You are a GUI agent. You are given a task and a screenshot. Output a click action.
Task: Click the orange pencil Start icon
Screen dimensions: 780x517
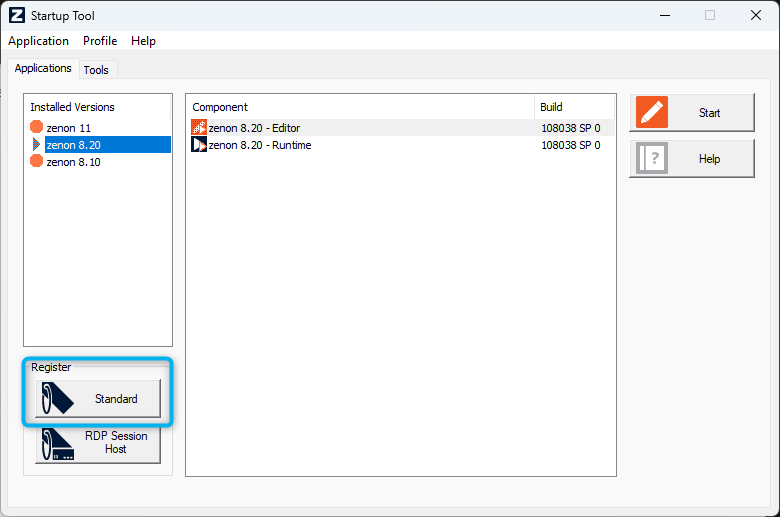coord(652,112)
